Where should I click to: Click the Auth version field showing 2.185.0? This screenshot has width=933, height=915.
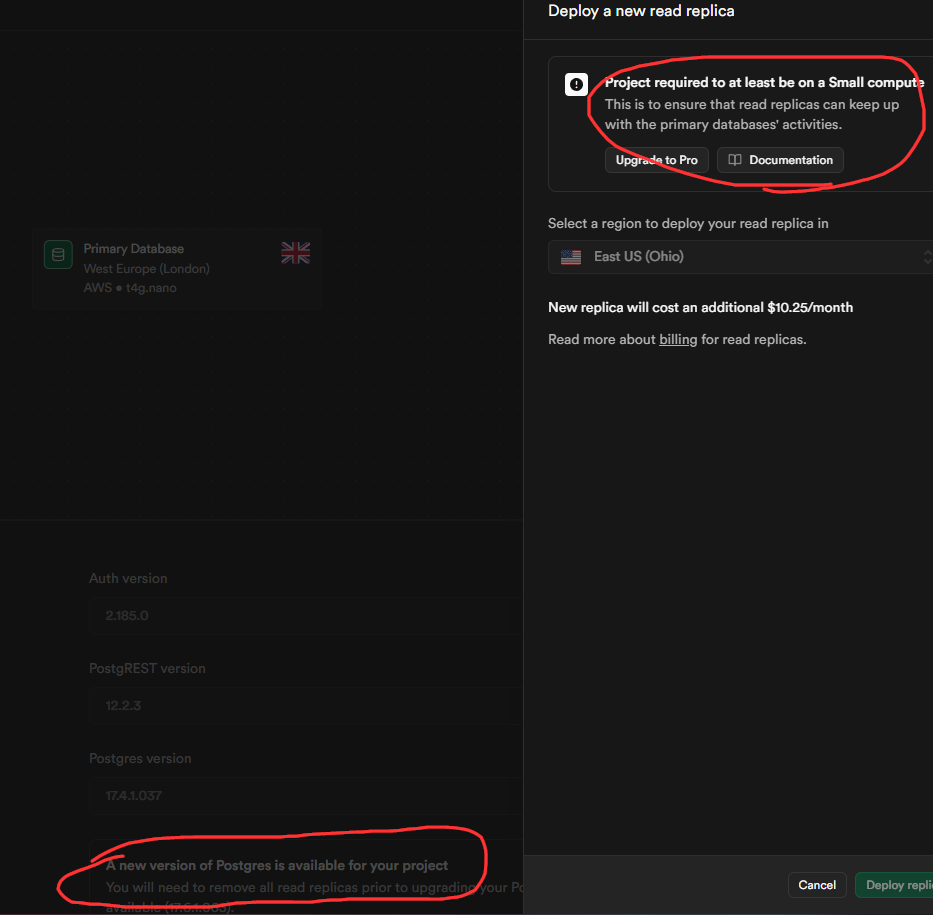click(300, 616)
